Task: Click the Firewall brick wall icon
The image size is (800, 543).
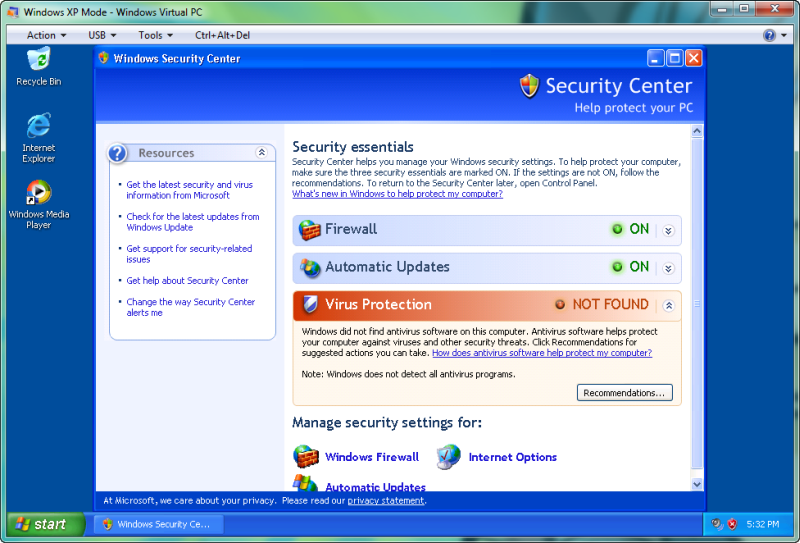Action: [x=309, y=230]
